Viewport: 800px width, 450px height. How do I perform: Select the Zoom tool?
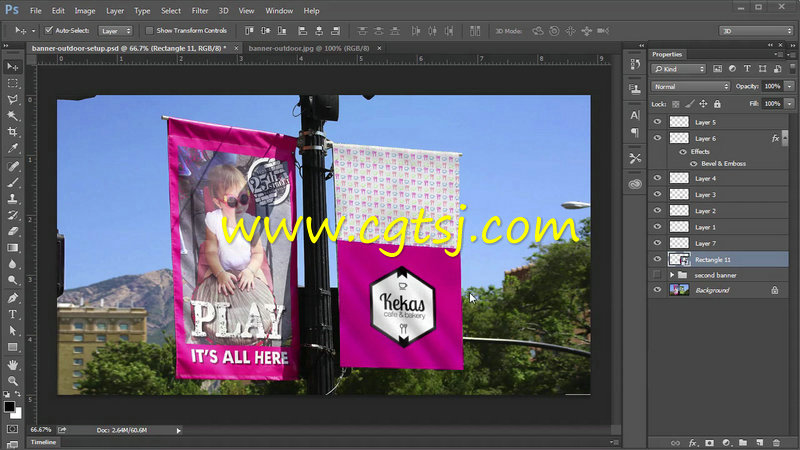point(12,381)
